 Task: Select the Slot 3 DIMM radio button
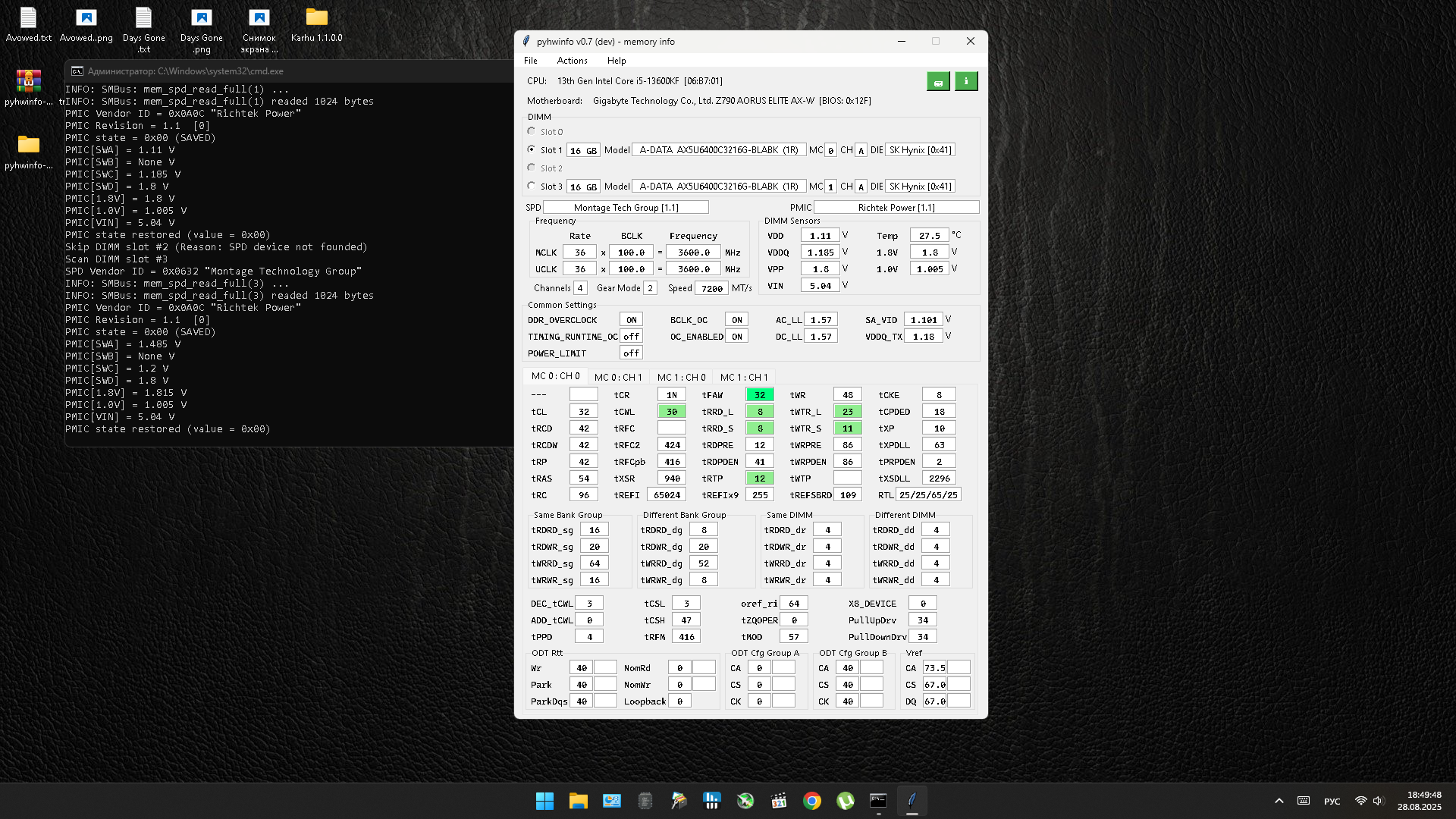[532, 186]
